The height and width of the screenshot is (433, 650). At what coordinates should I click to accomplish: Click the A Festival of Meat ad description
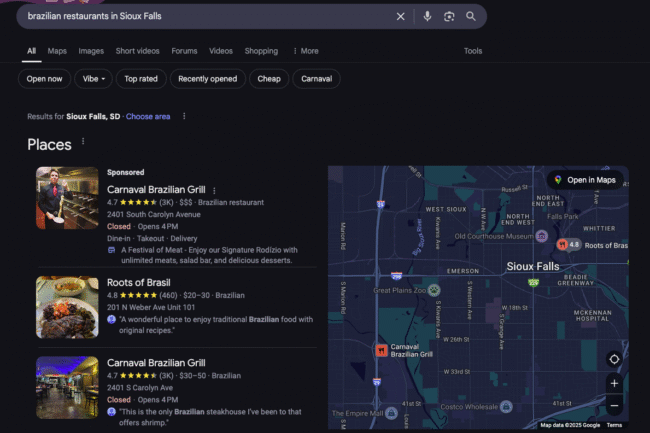click(x=209, y=255)
